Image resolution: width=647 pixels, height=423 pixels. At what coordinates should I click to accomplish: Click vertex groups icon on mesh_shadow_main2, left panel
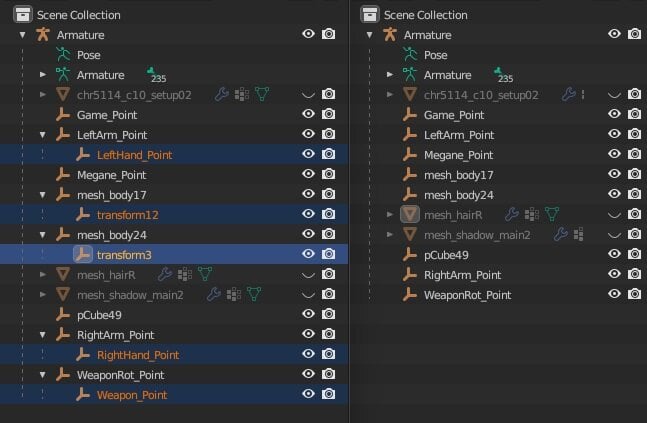(x=234, y=294)
